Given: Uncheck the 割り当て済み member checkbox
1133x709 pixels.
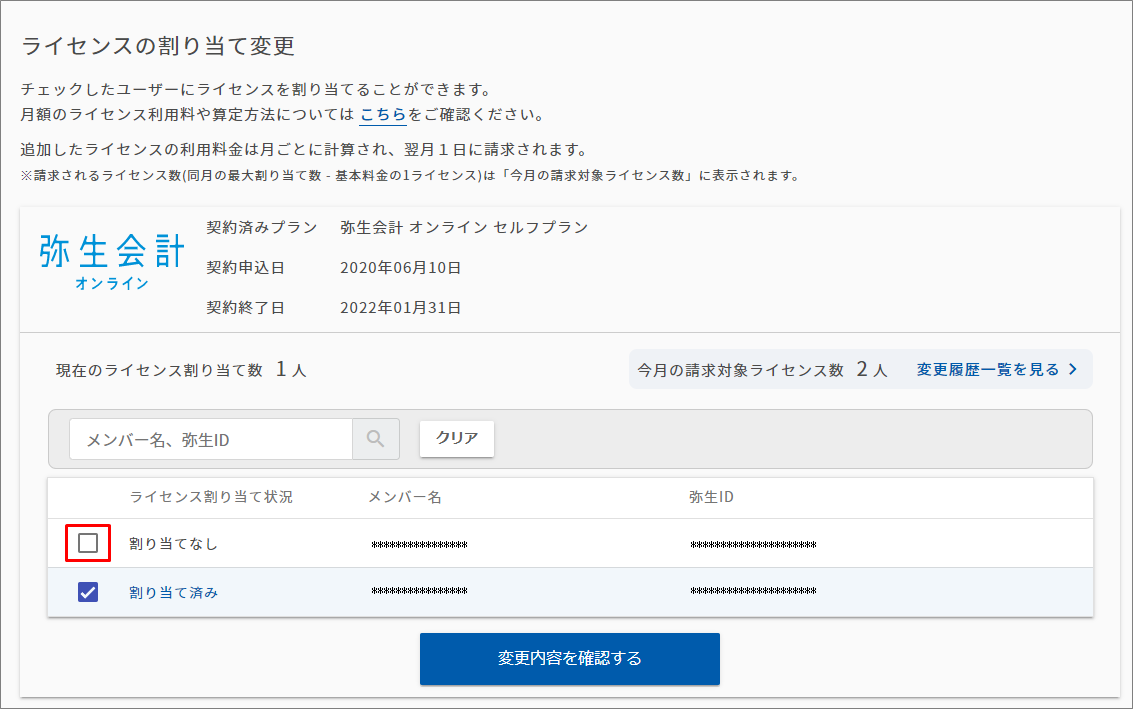Looking at the screenshot, I should 88,592.
